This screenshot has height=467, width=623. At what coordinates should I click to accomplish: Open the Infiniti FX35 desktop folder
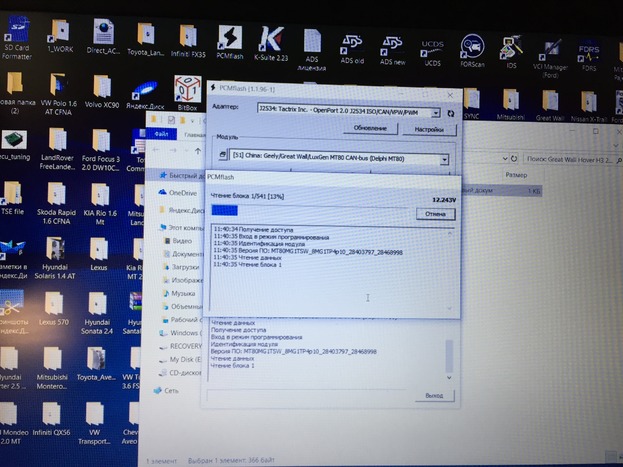click(186, 42)
